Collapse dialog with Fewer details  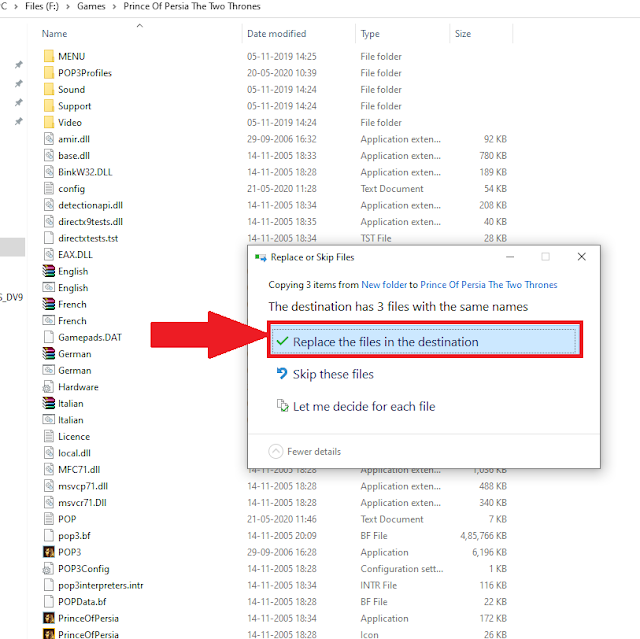pyautogui.click(x=304, y=451)
